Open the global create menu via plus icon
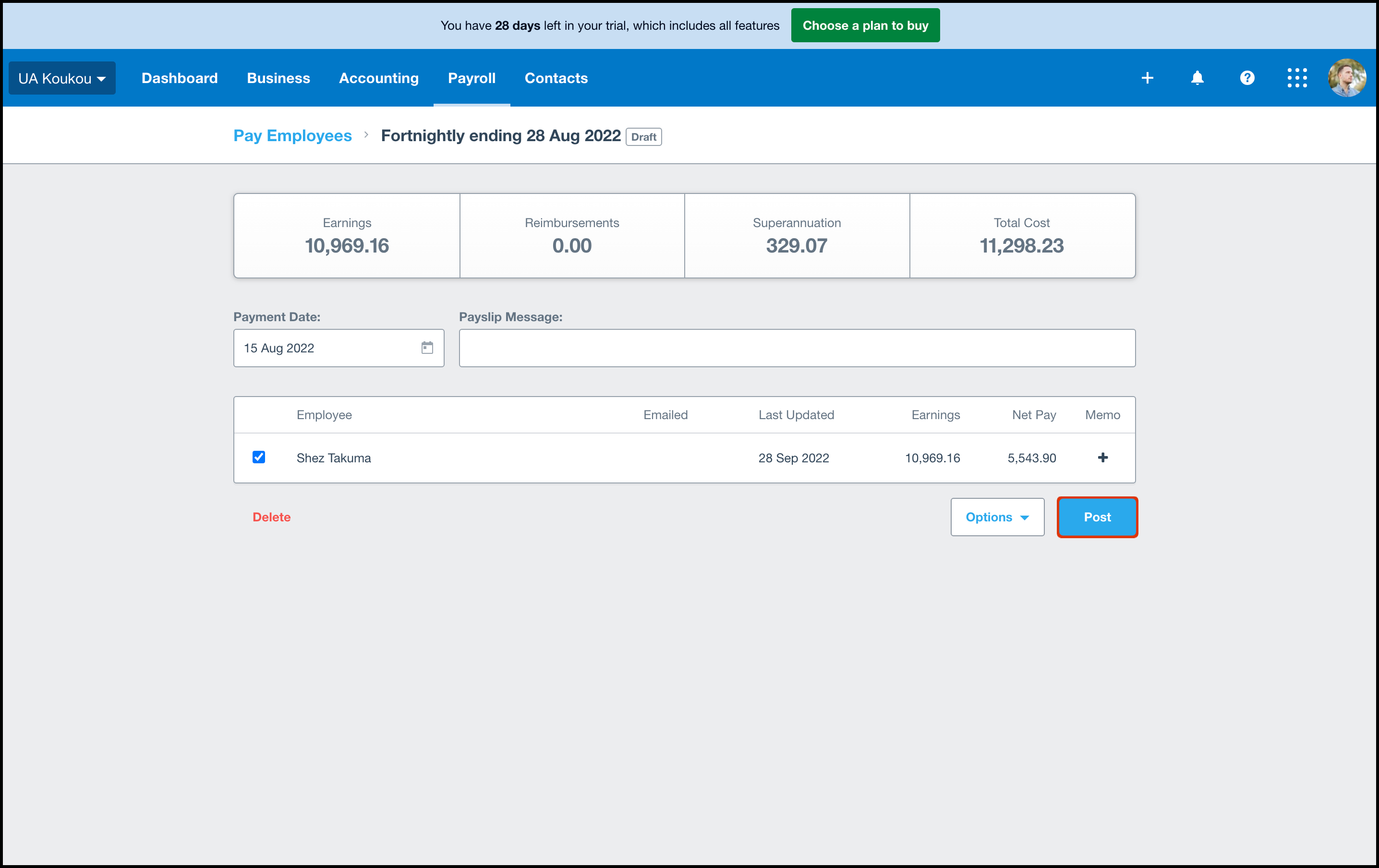Image resolution: width=1379 pixels, height=868 pixels. [1147, 78]
